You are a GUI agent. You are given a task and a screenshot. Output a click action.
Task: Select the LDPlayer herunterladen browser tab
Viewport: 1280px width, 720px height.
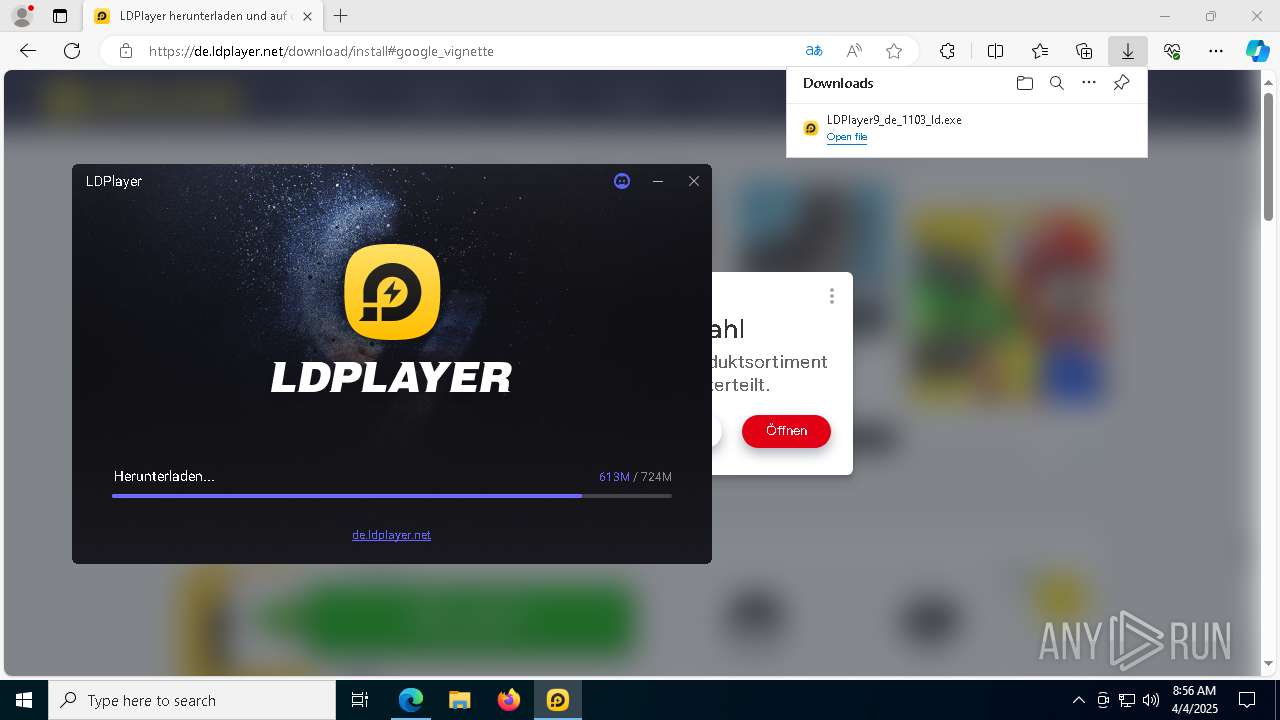coord(203,16)
